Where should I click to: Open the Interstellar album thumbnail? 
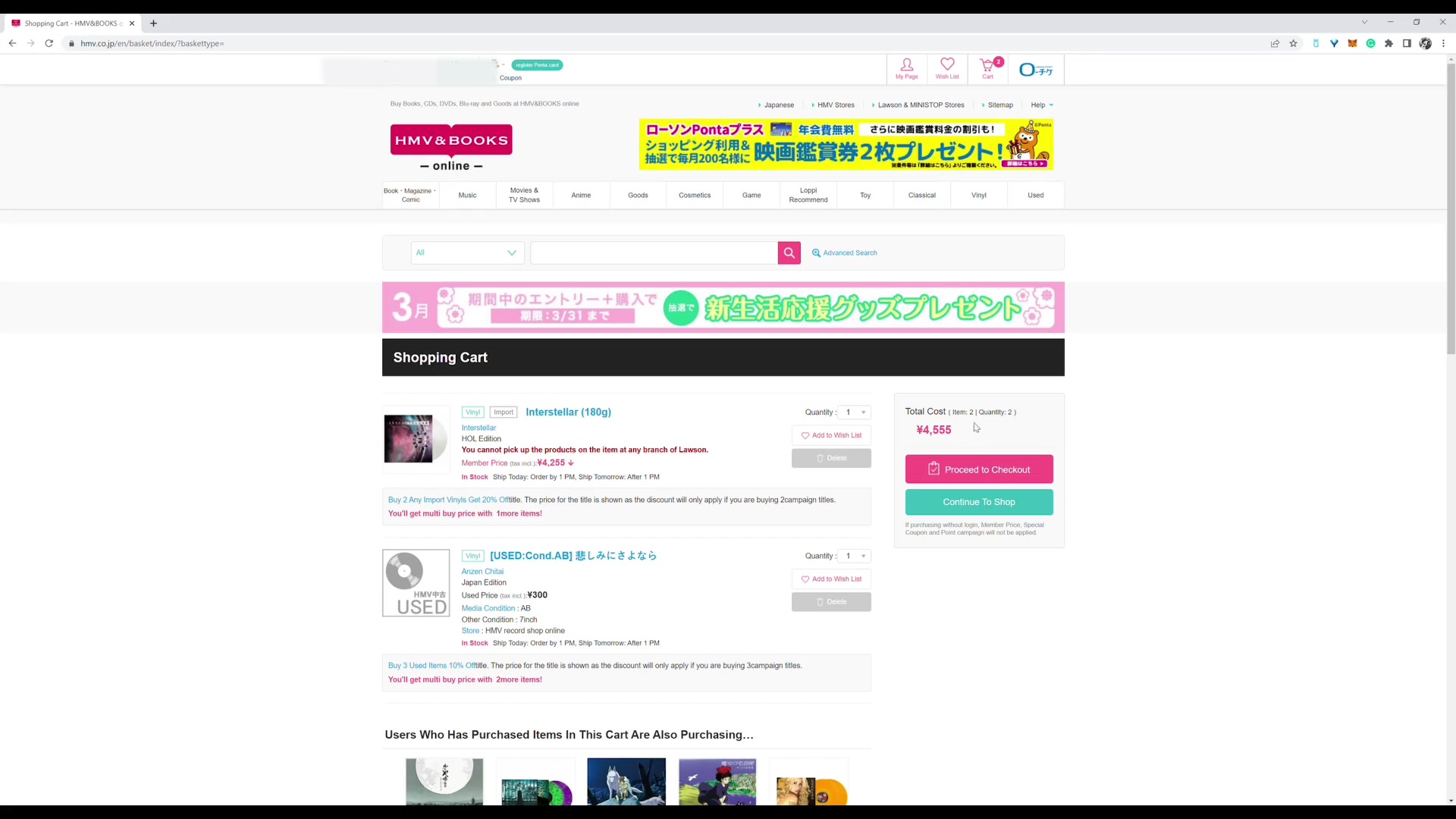tap(416, 439)
